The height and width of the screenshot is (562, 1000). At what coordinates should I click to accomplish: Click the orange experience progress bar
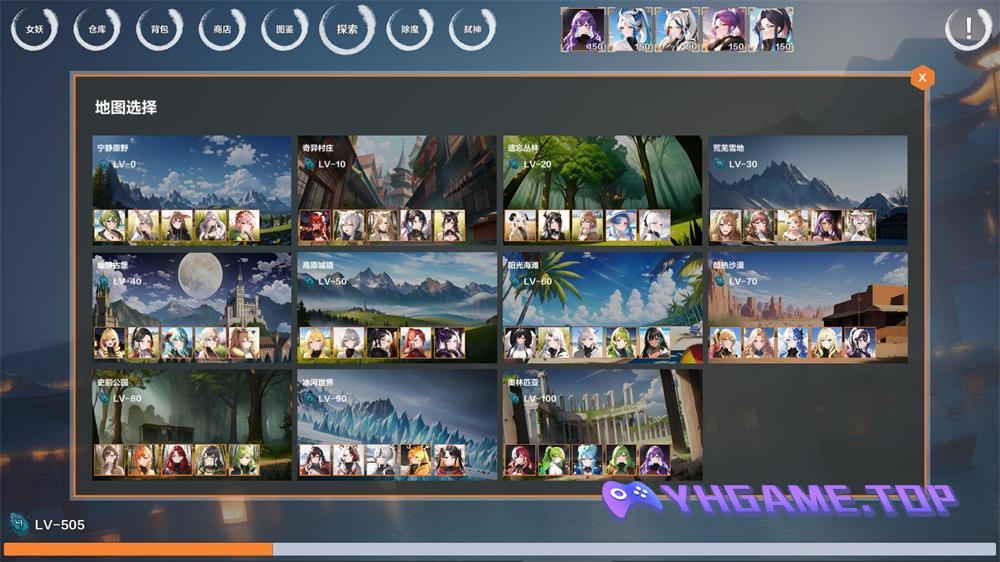[x=138, y=549]
